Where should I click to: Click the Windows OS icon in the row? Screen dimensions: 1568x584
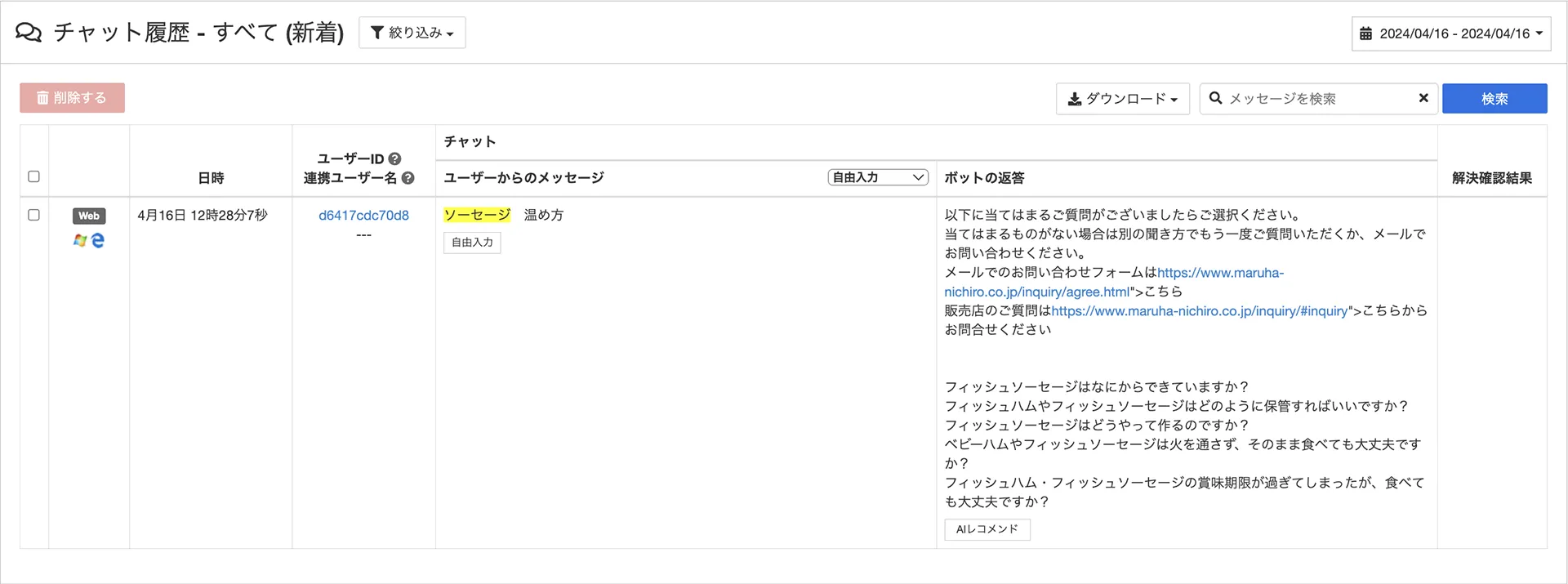80,240
